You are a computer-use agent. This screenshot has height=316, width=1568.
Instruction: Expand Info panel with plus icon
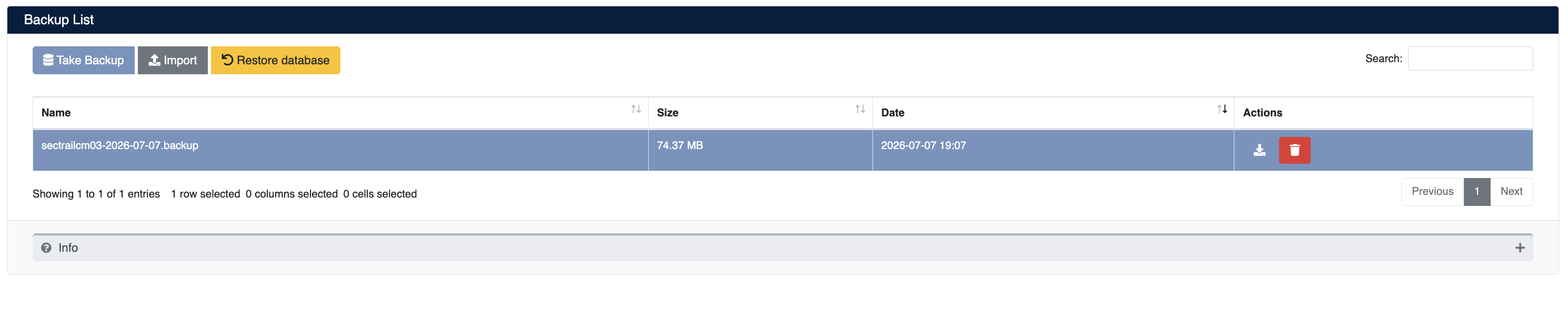tap(1519, 248)
